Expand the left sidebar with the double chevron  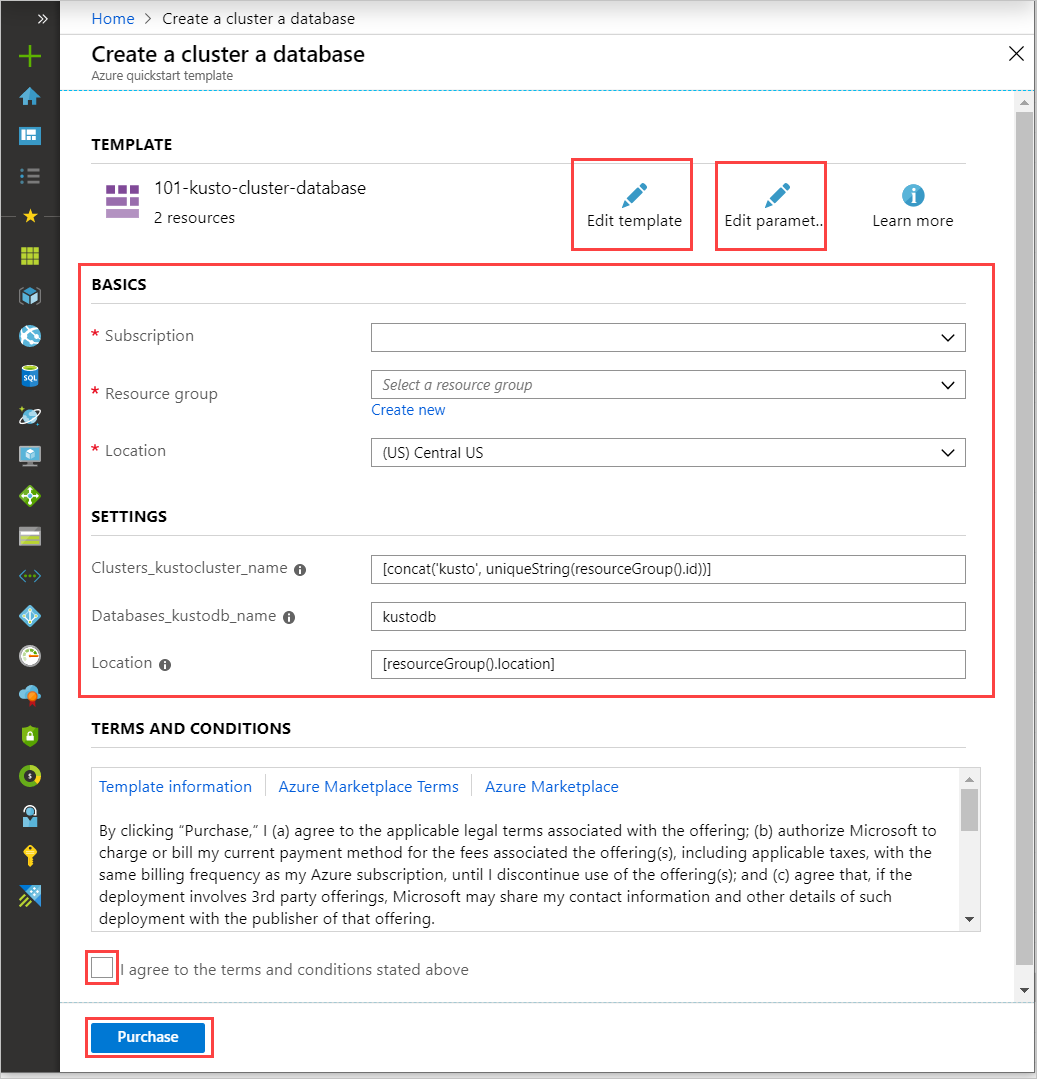(x=42, y=19)
